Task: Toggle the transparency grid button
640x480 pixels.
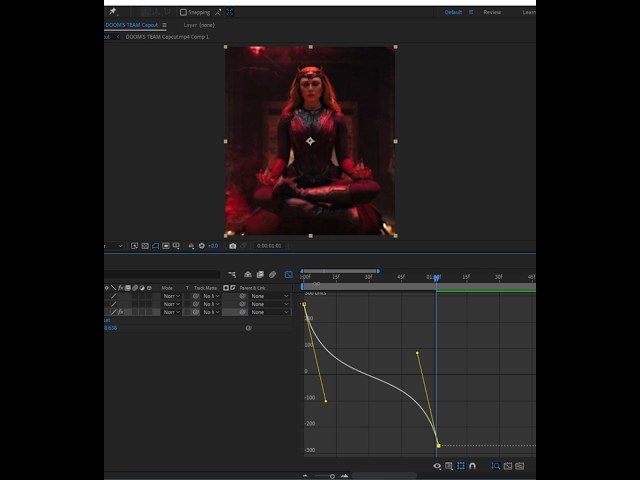Action: tap(145, 246)
